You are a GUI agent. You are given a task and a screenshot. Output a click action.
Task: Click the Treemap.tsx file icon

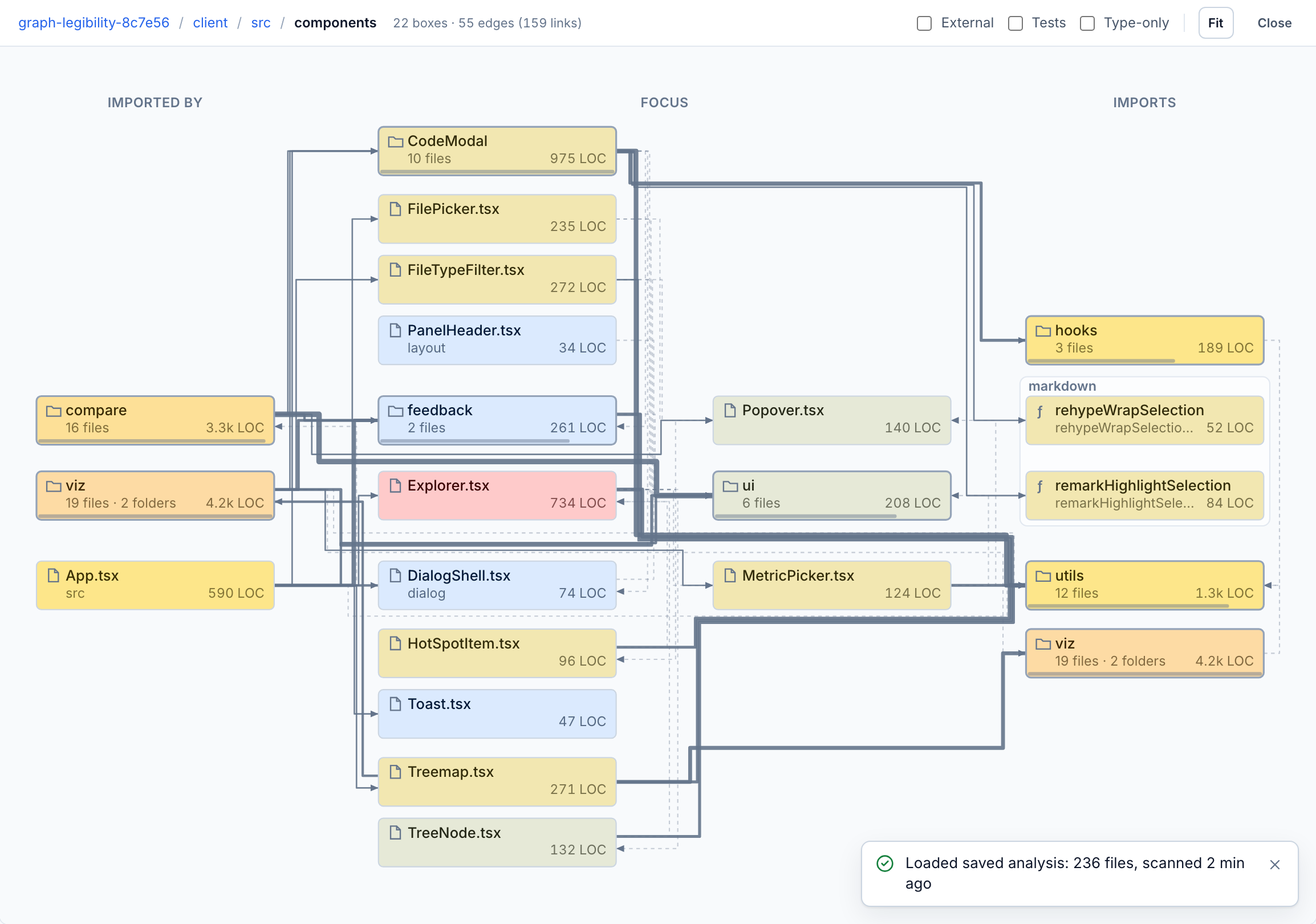pyautogui.click(x=396, y=772)
